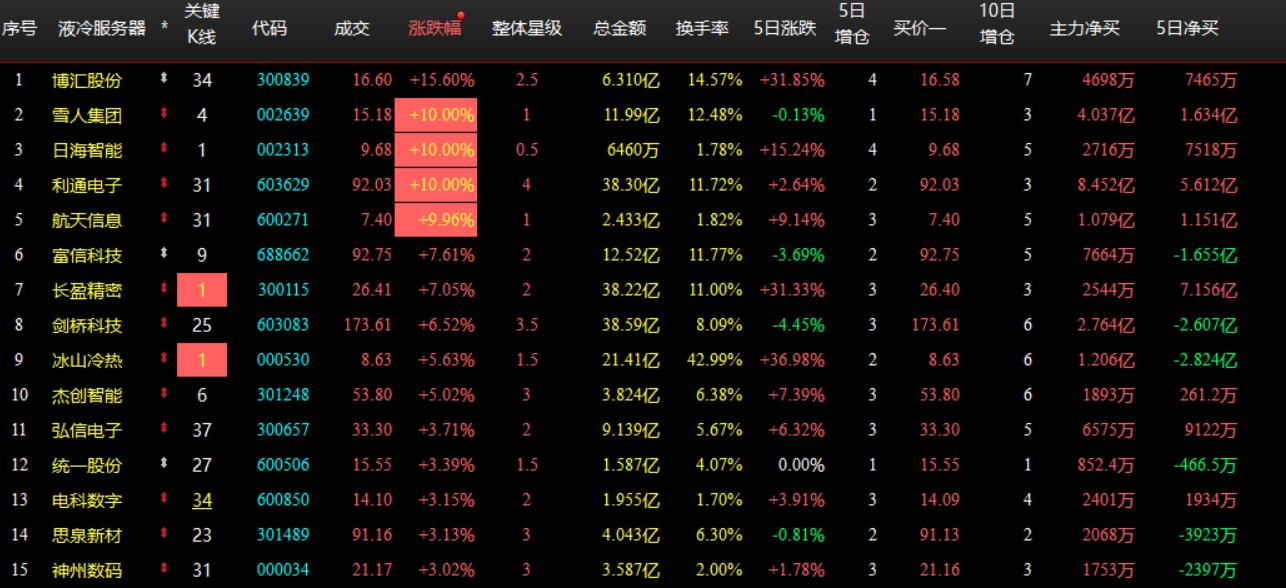The width and height of the screenshot is (1286, 588).
Task: Click total amount 38.59亿
Action: point(632,325)
